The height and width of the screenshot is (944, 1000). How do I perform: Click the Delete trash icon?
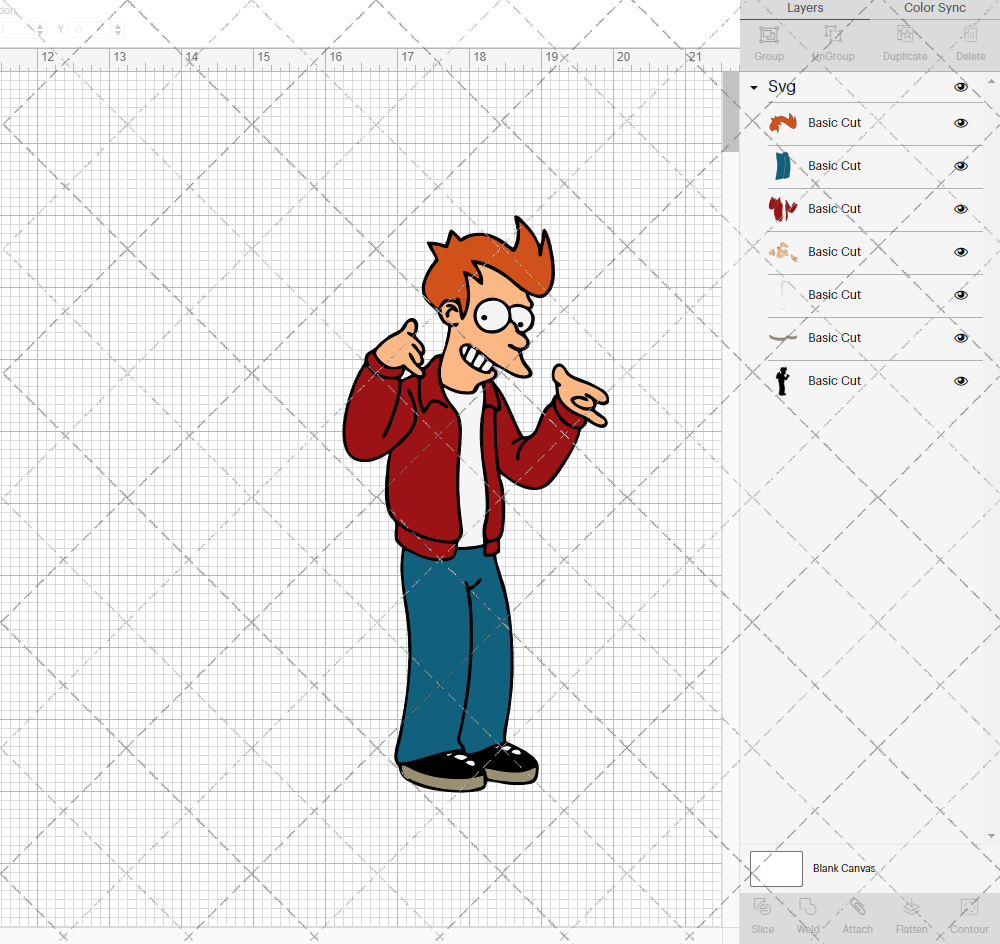[970, 34]
